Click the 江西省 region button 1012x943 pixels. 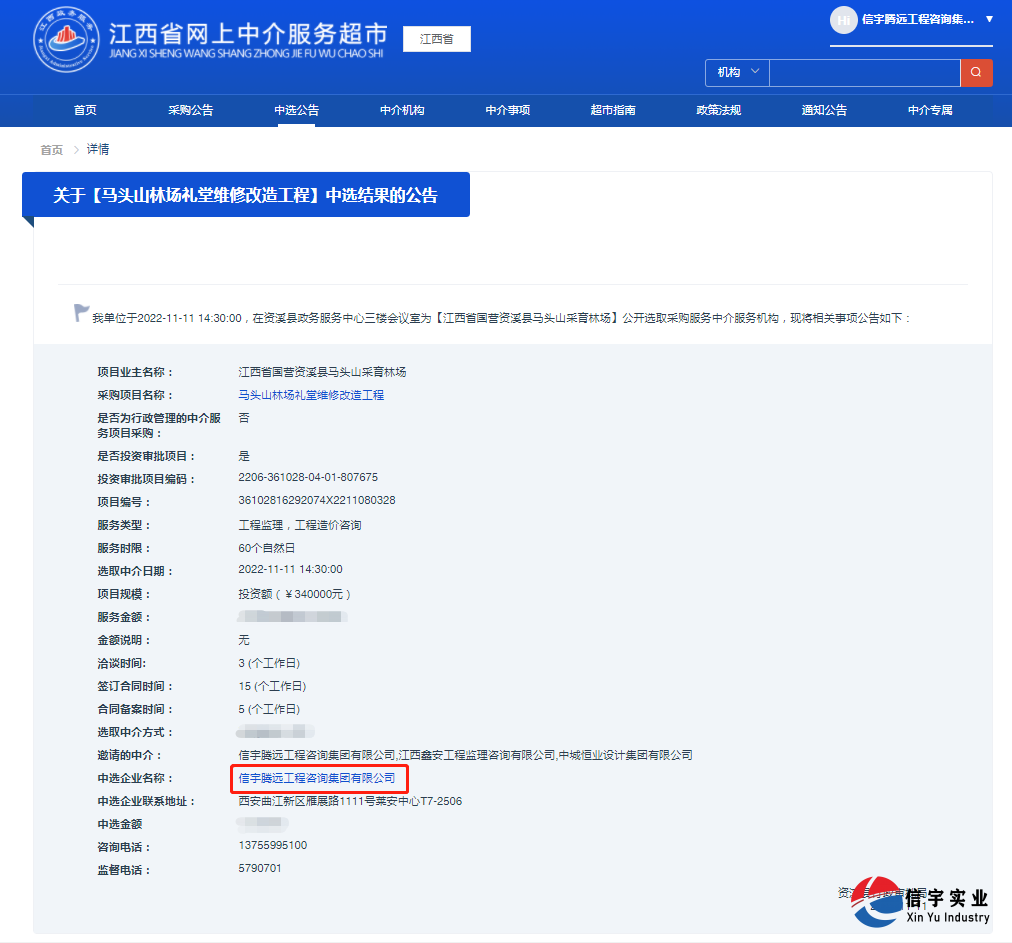click(x=436, y=39)
